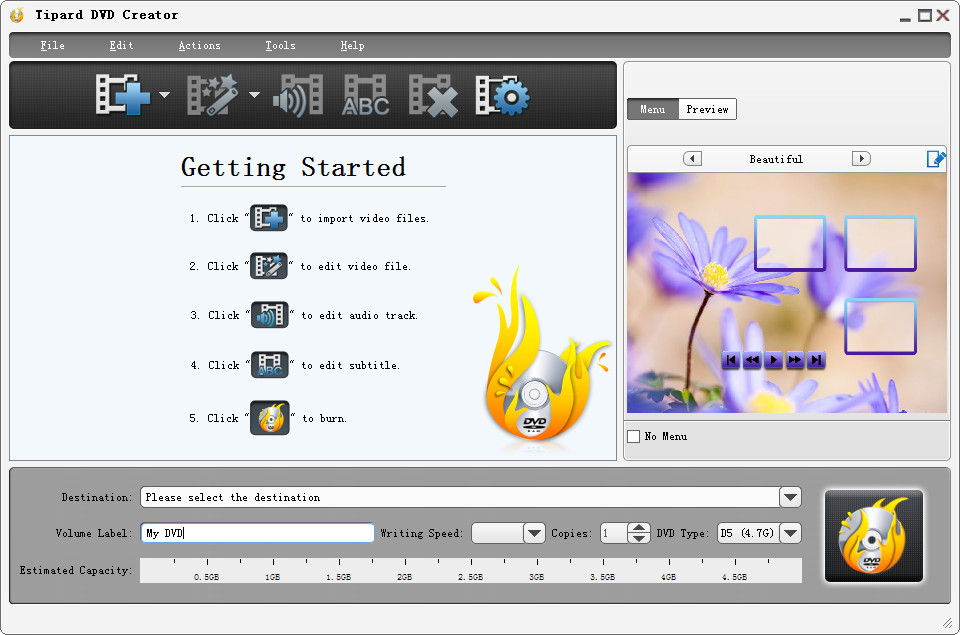Viewport: 960px width, 635px height.
Task: Open the edit audio track tool
Action: point(297,93)
